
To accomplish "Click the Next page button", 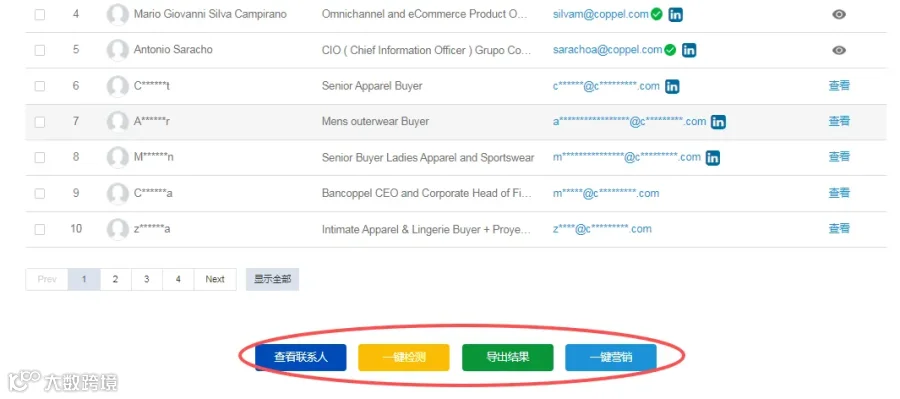I will pos(215,280).
